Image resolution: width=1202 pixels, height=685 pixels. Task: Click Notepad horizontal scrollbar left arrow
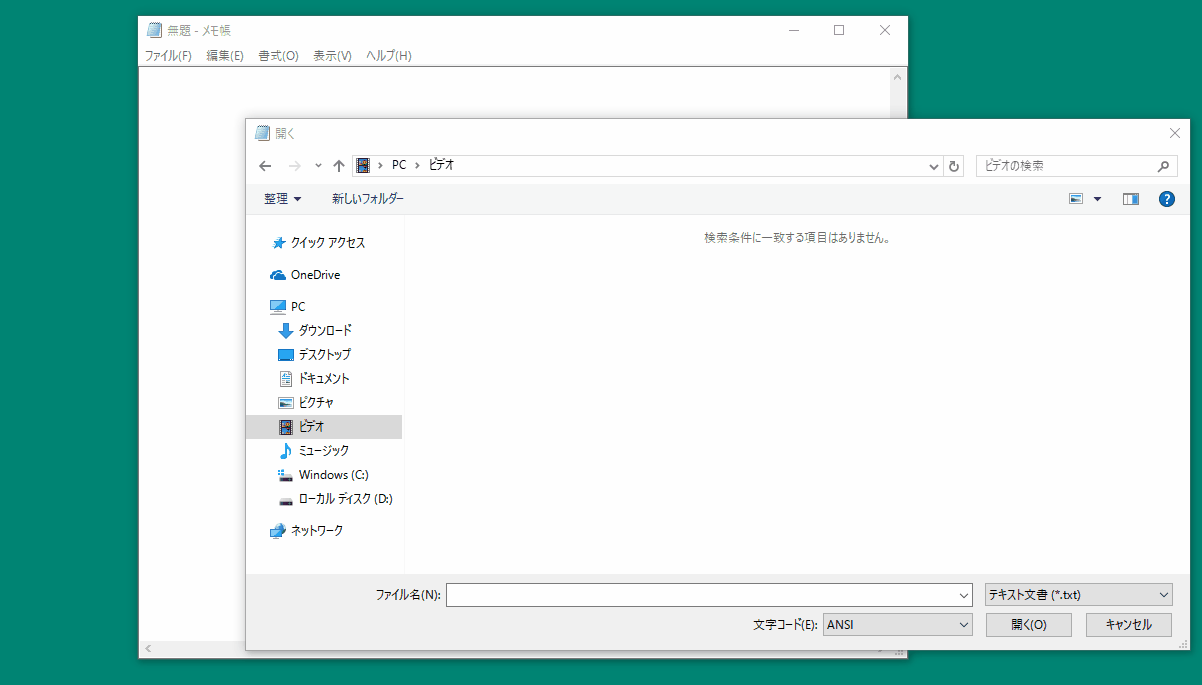(148, 650)
